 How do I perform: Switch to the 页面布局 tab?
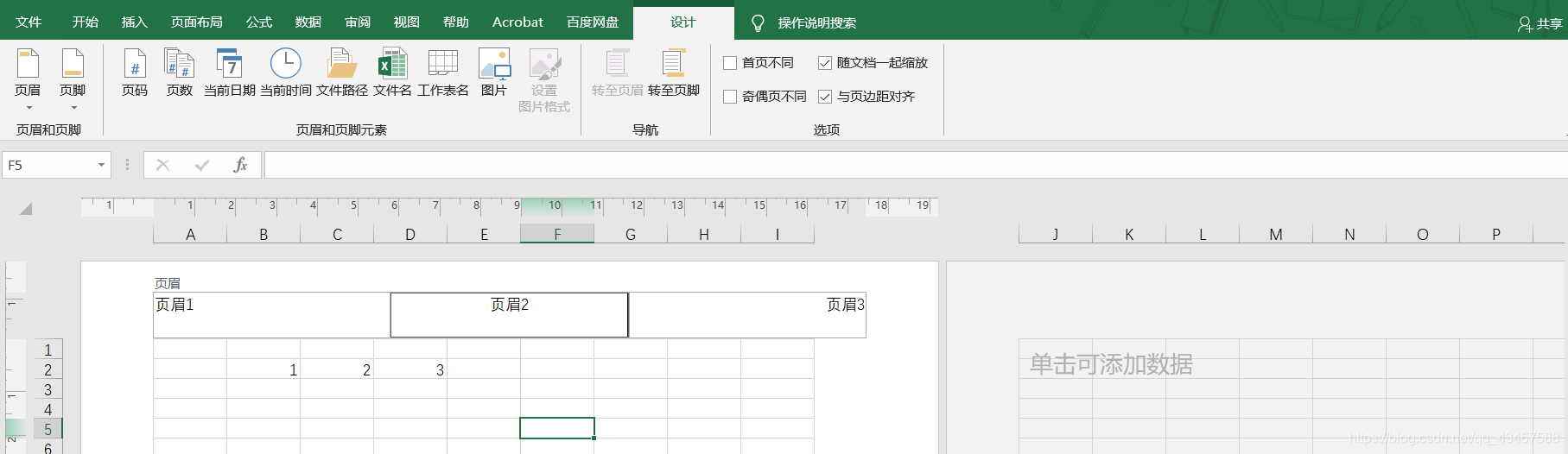point(197,22)
